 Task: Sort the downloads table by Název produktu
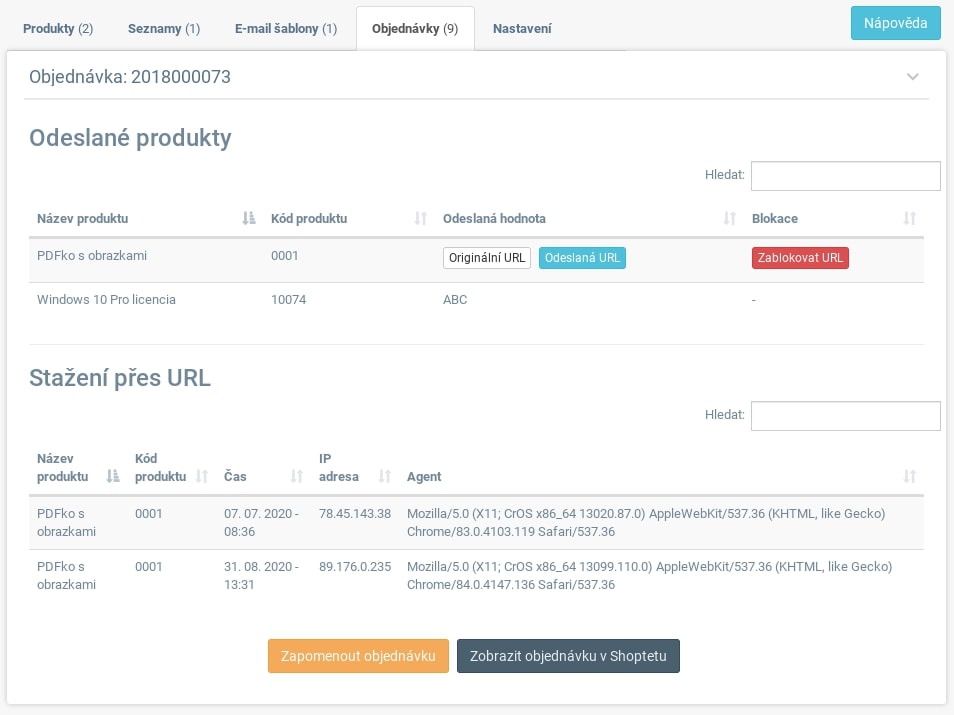[x=78, y=467]
